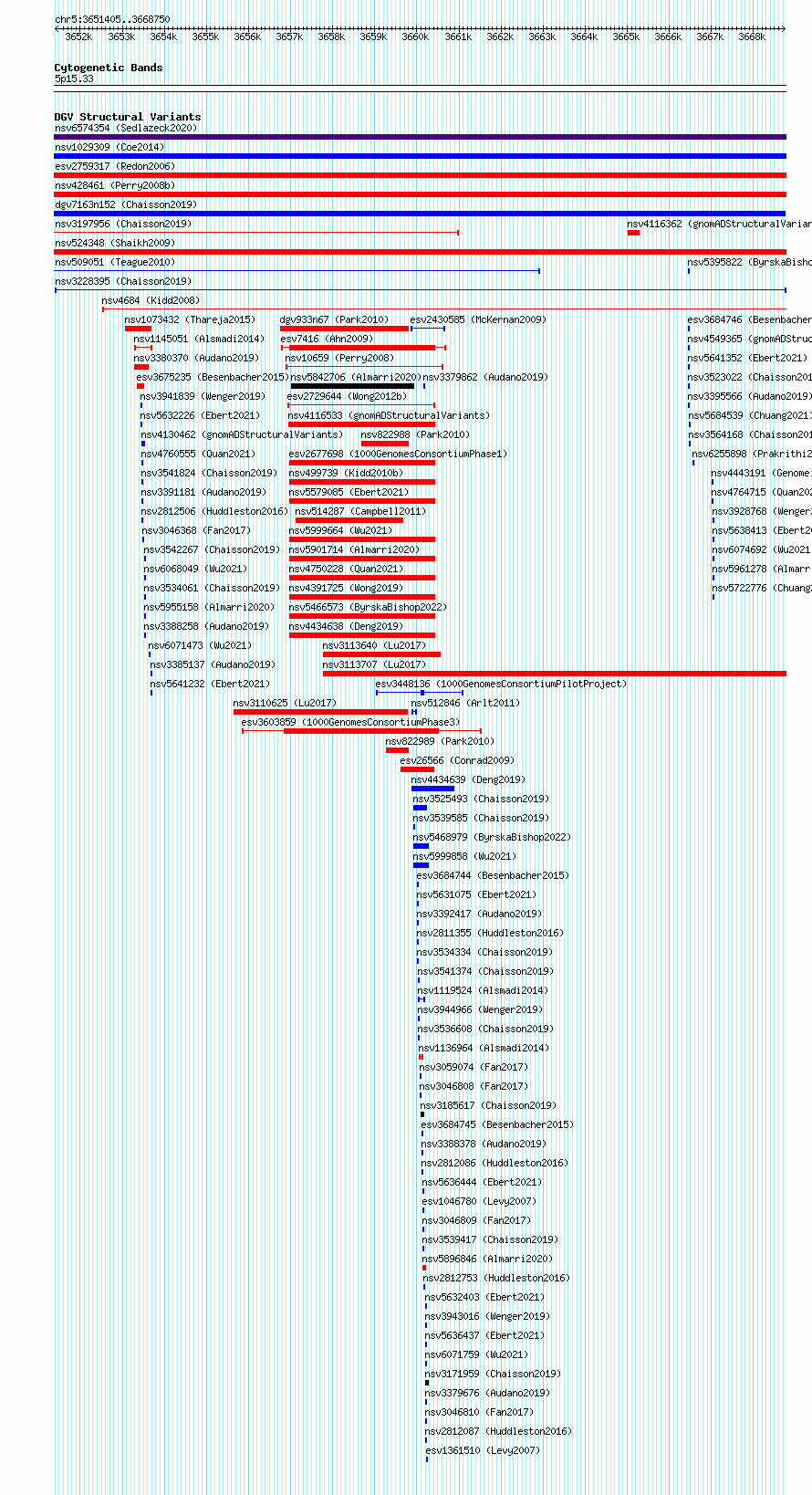
Task: Open the esv2759317 (Redon2006) variant
Action: (x=114, y=166)
